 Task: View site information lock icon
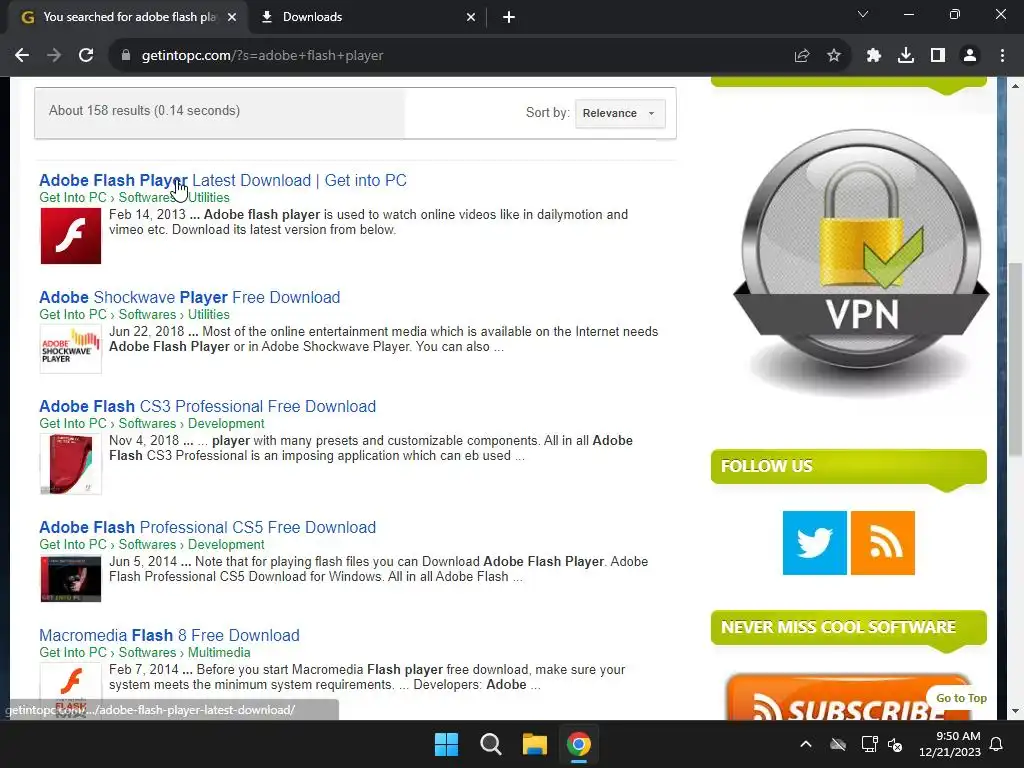(x=126, y=56)
